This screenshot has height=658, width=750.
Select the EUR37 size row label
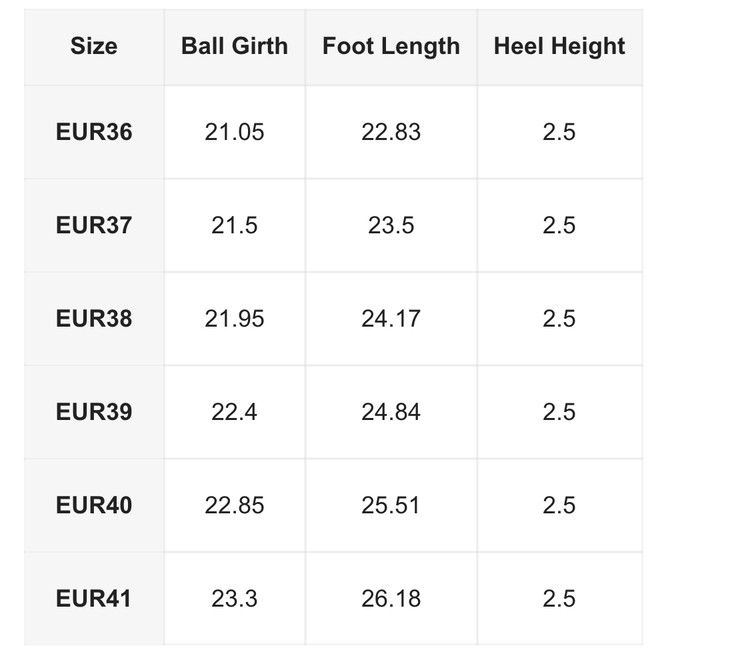tap(94, 225)
